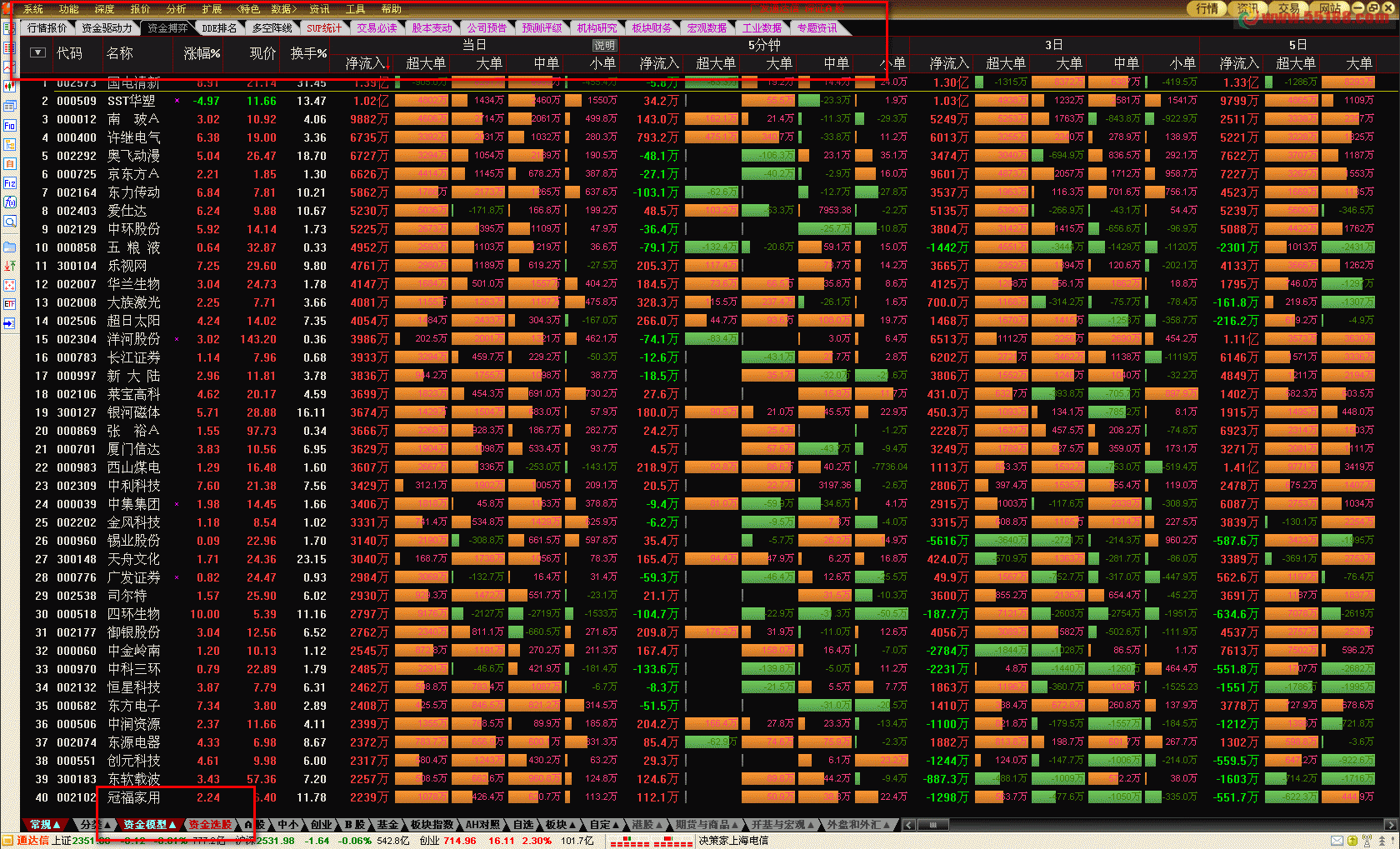Click the stacked list windows icon in sidebar
Image resolution: width=1400 pixels, height=849 pixels.
(9, 106)
